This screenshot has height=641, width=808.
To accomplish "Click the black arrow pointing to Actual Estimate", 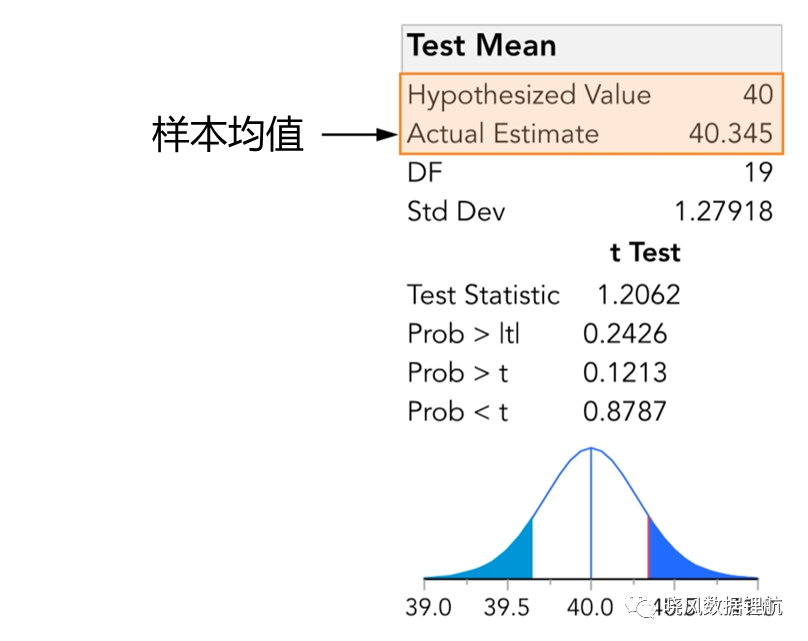I will pyautogui.click(x=360, y=134).
